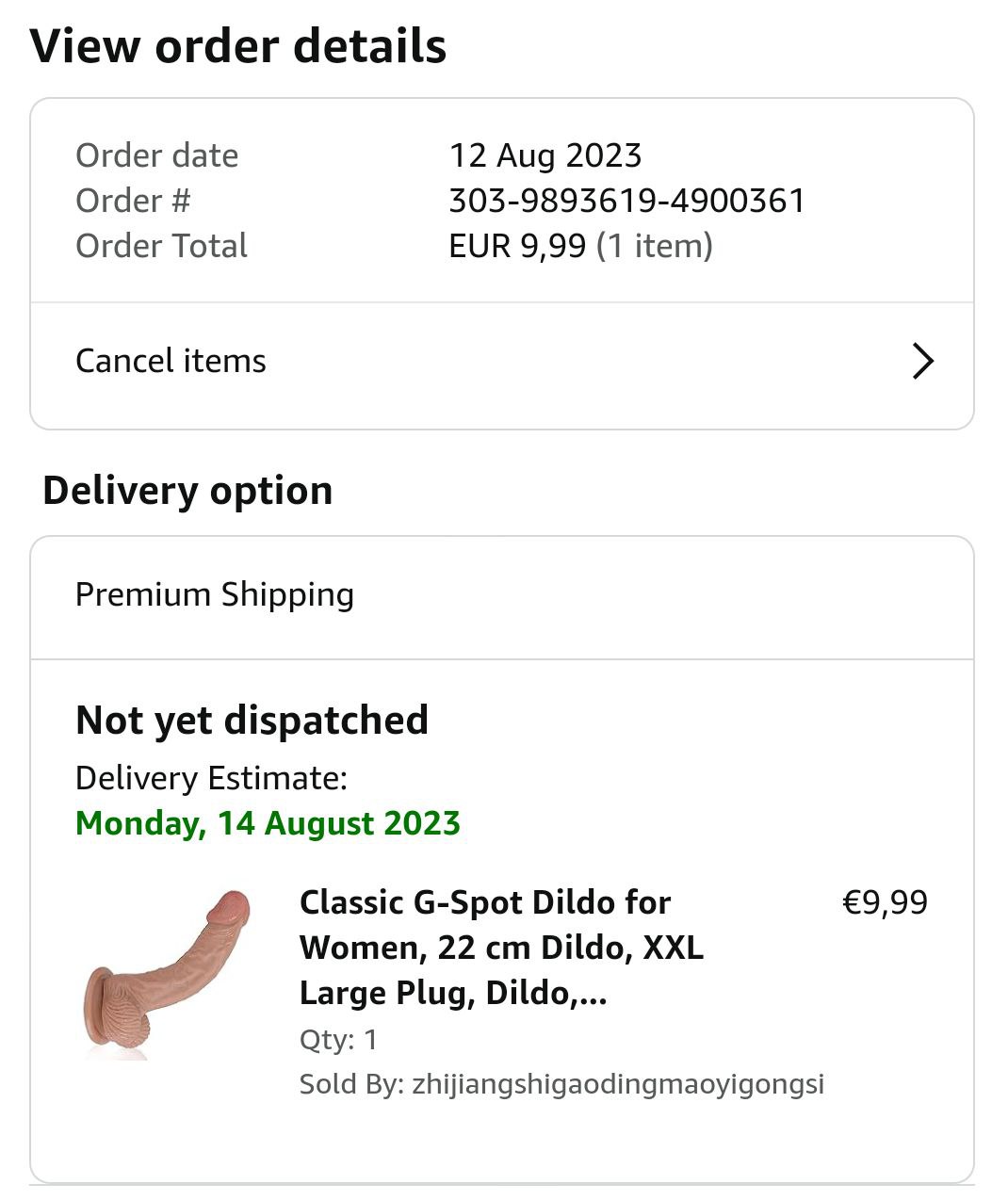Click the order date 12 Aug 2023
The width and height of the screenshot is (1008, 1200).
(x=545, y=155)
